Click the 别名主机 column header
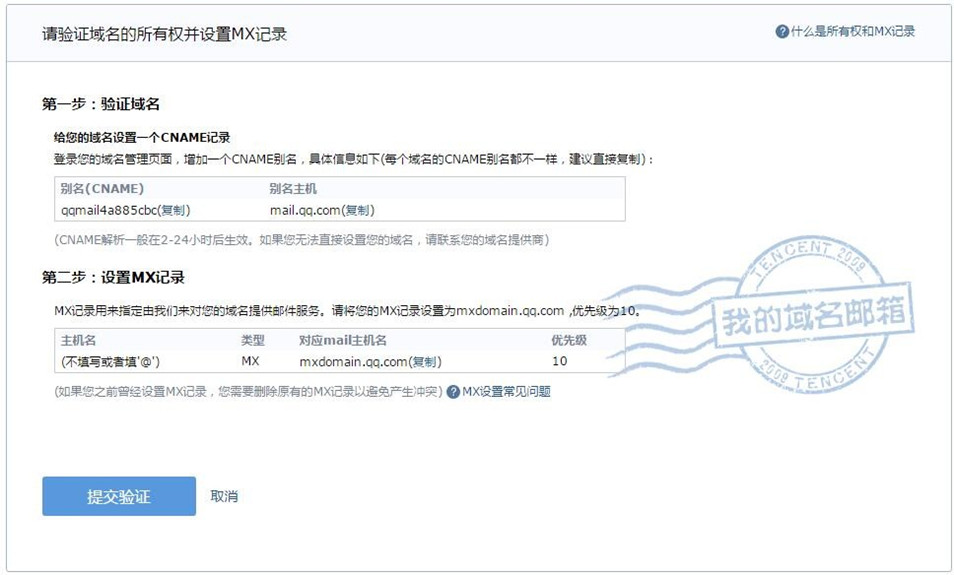 click(x=293, y=189)
